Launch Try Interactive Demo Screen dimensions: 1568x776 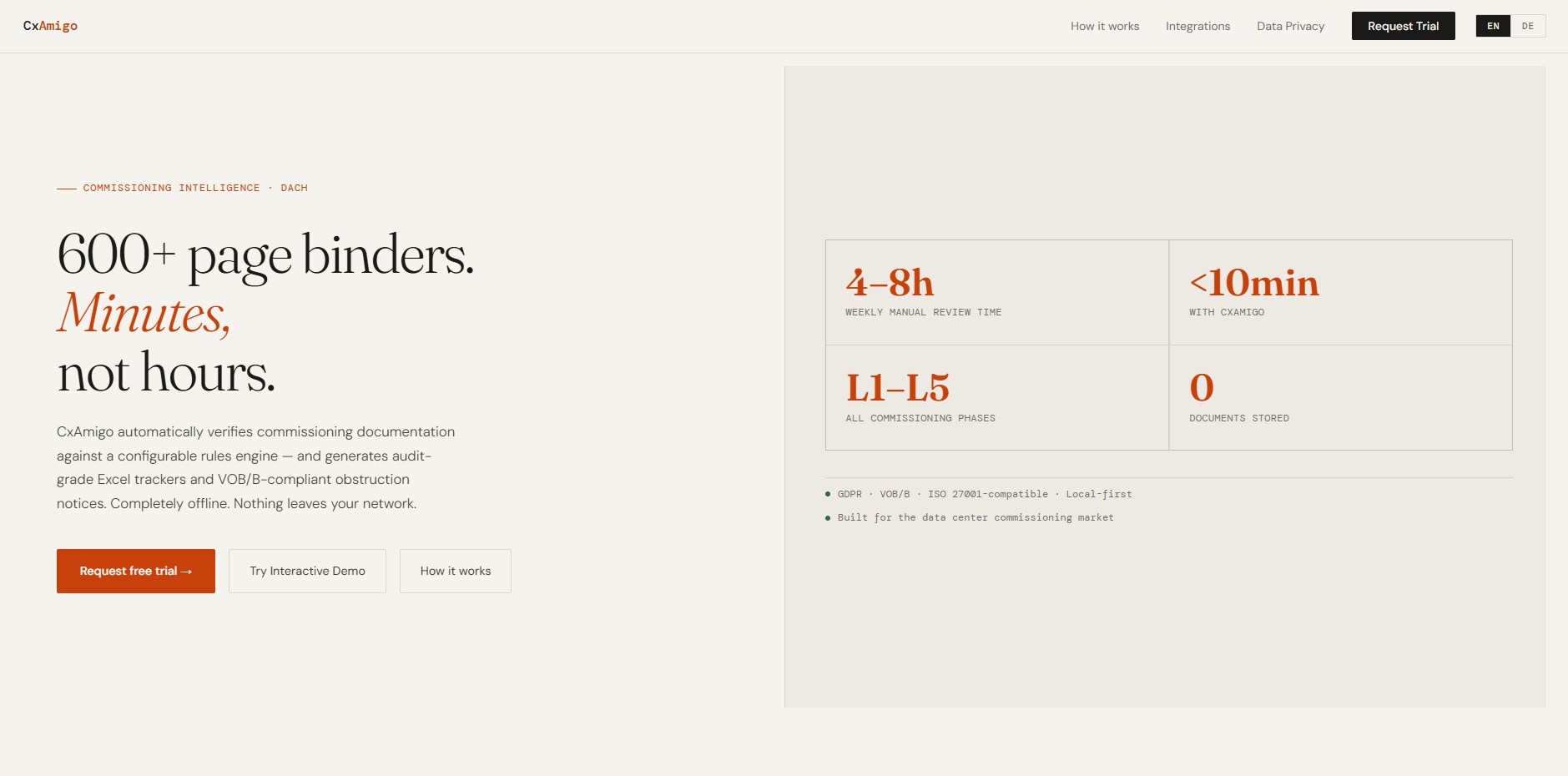[307, 571]
